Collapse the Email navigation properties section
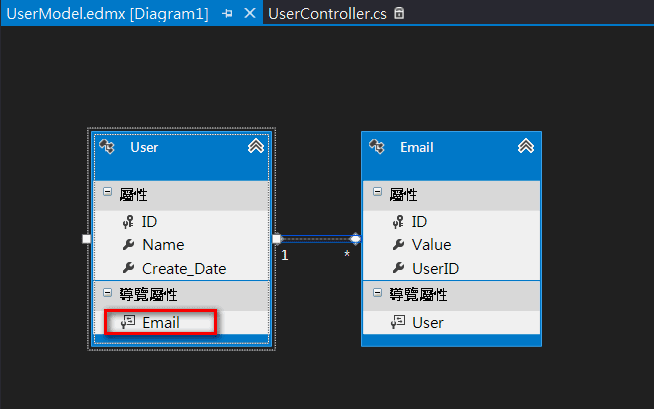Image resolution: width=654 pixels, height=409 pixels. pyautogui.click(x=377, y=294)
